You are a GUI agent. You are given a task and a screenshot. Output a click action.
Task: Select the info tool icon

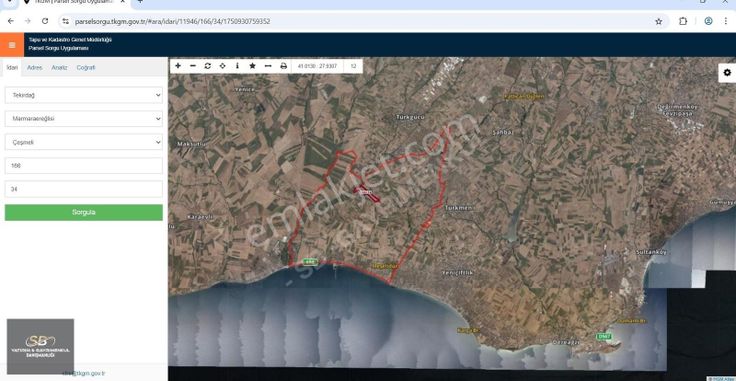[x=237, y=66]
